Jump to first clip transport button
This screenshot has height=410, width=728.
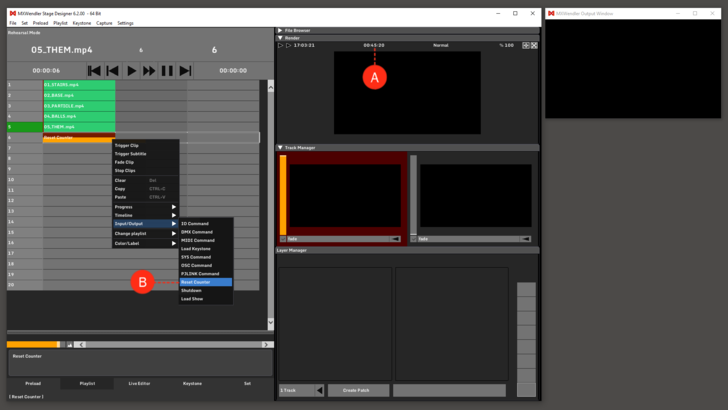click(x=94, y=71)
